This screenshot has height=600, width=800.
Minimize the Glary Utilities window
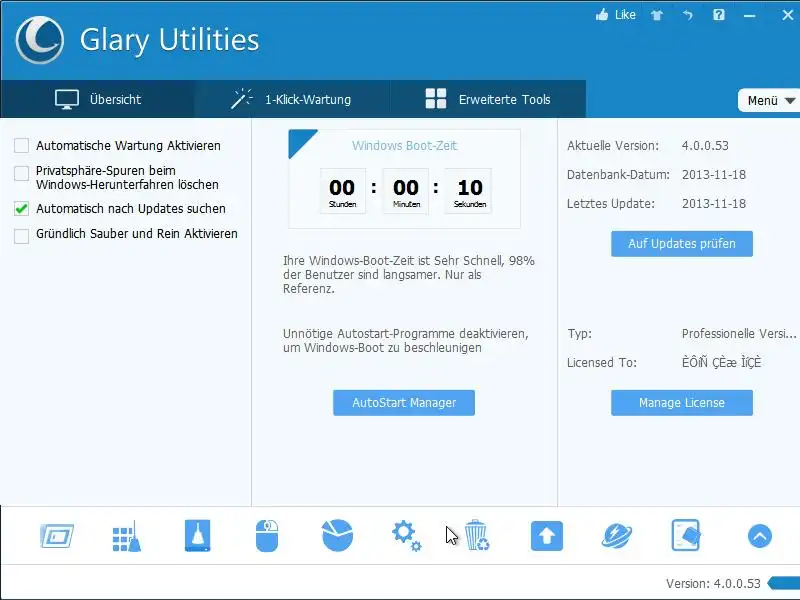click(x=749, y=16)
